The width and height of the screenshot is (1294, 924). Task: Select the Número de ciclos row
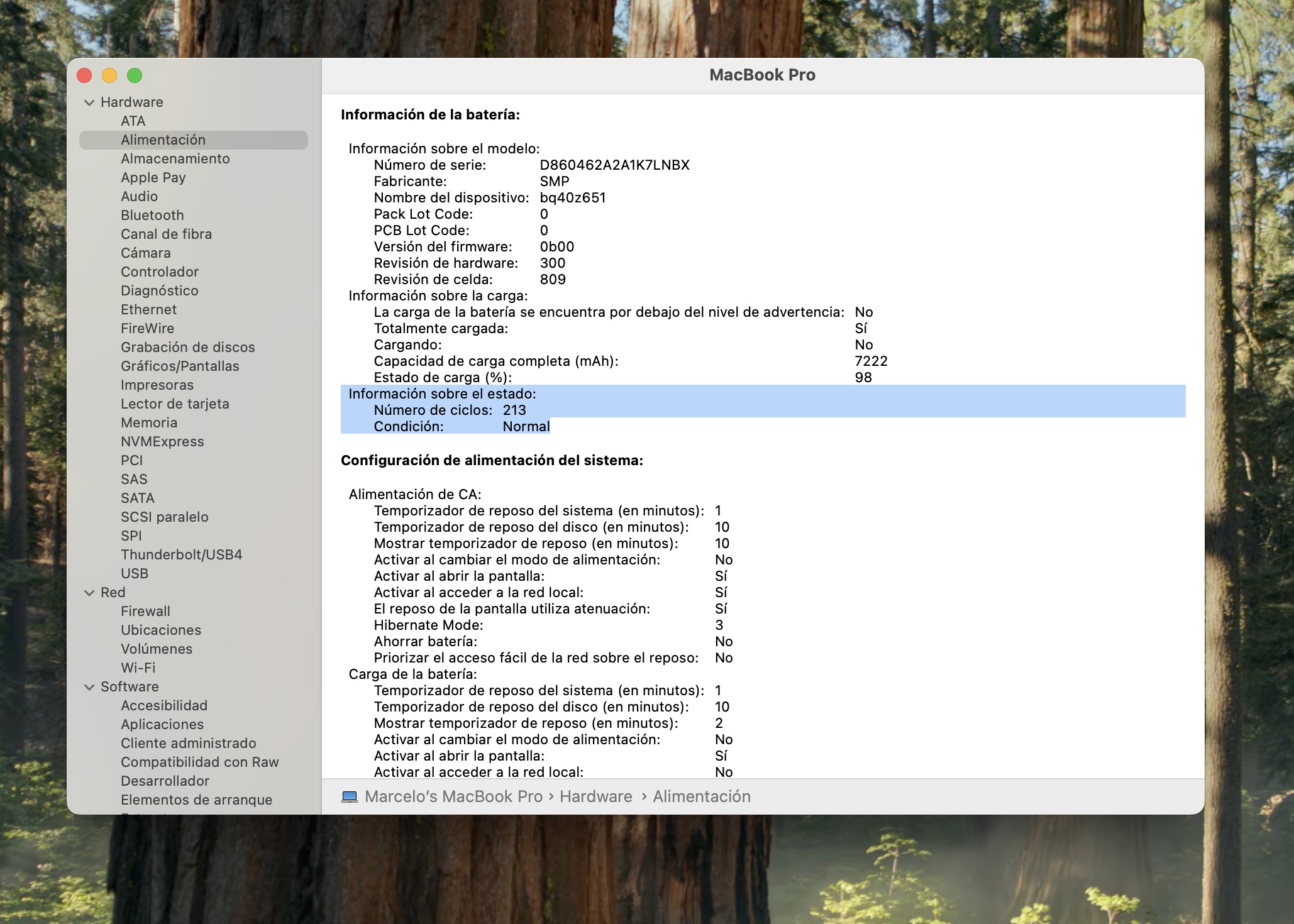(449, 410)
